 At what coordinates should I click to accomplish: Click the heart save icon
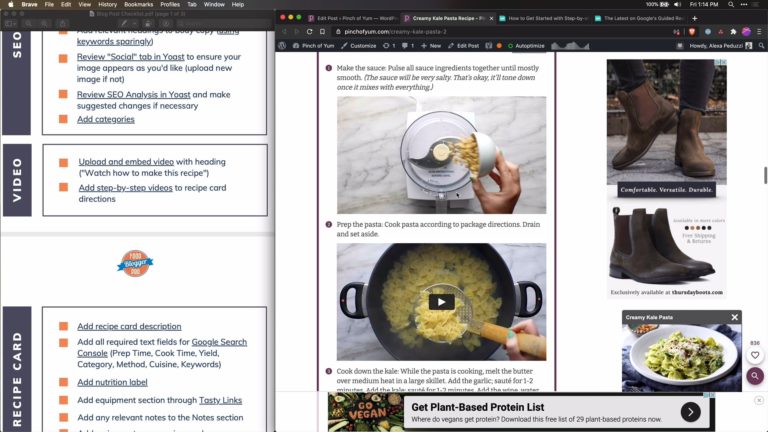pyautogui.click(x=755, y=355)
